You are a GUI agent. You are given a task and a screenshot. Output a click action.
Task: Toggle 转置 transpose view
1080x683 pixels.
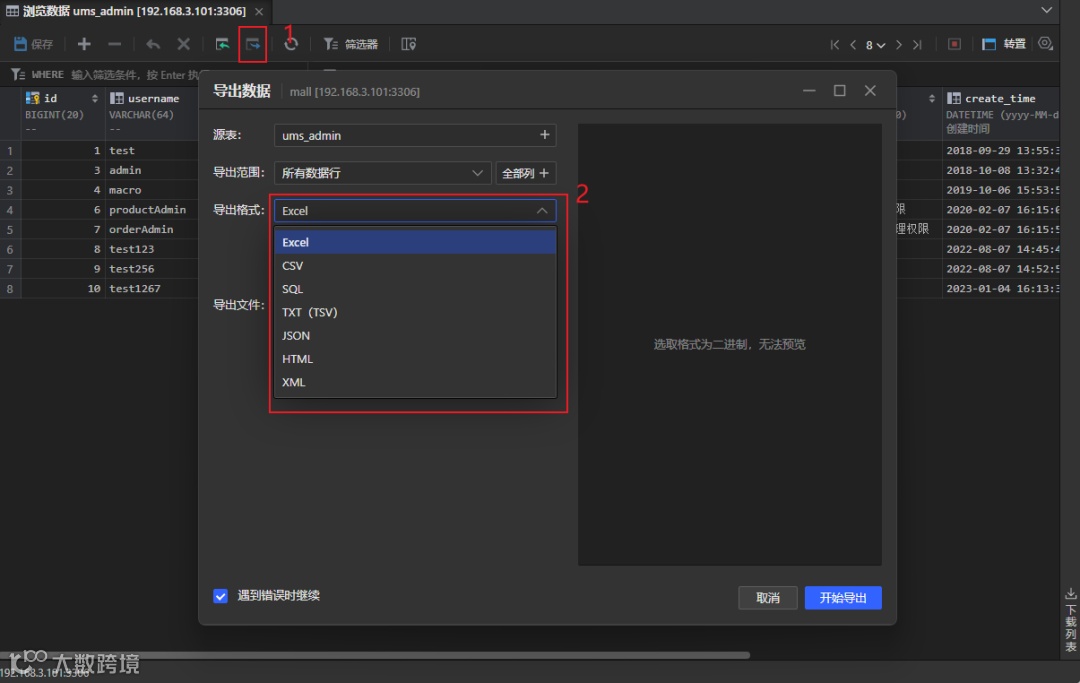point(1004,44)
